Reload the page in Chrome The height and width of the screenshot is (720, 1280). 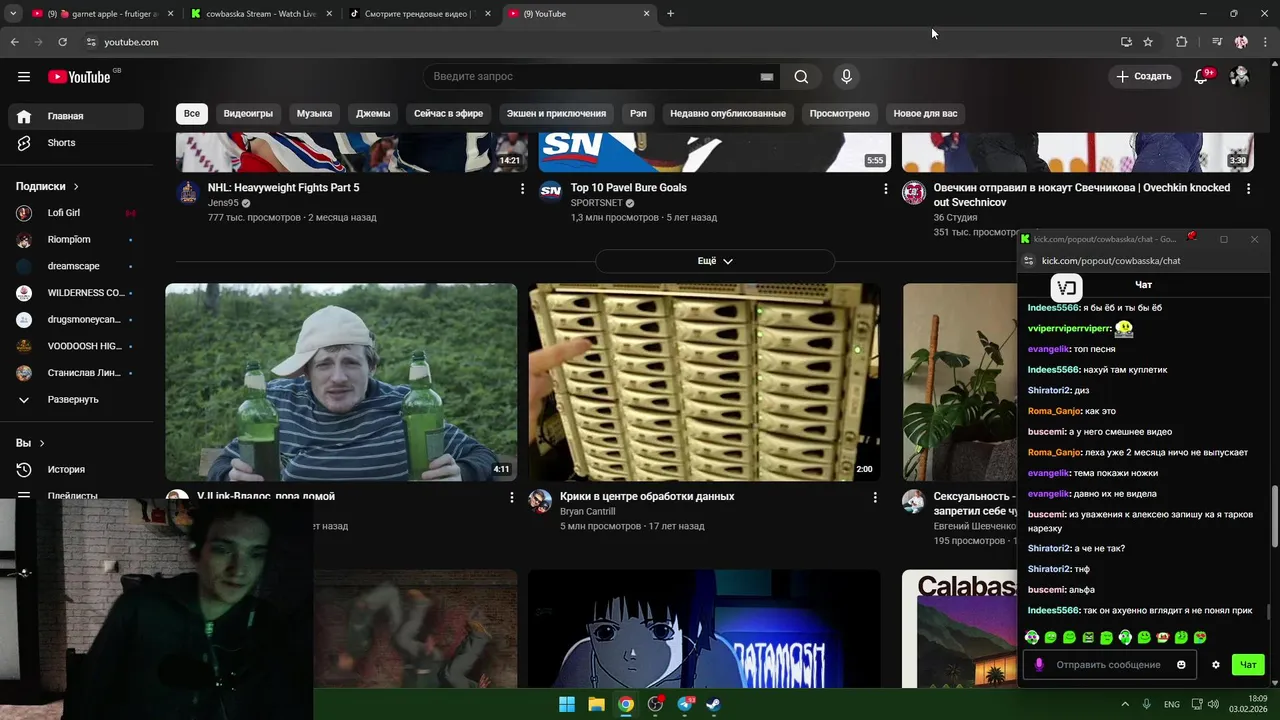point(62,42)
